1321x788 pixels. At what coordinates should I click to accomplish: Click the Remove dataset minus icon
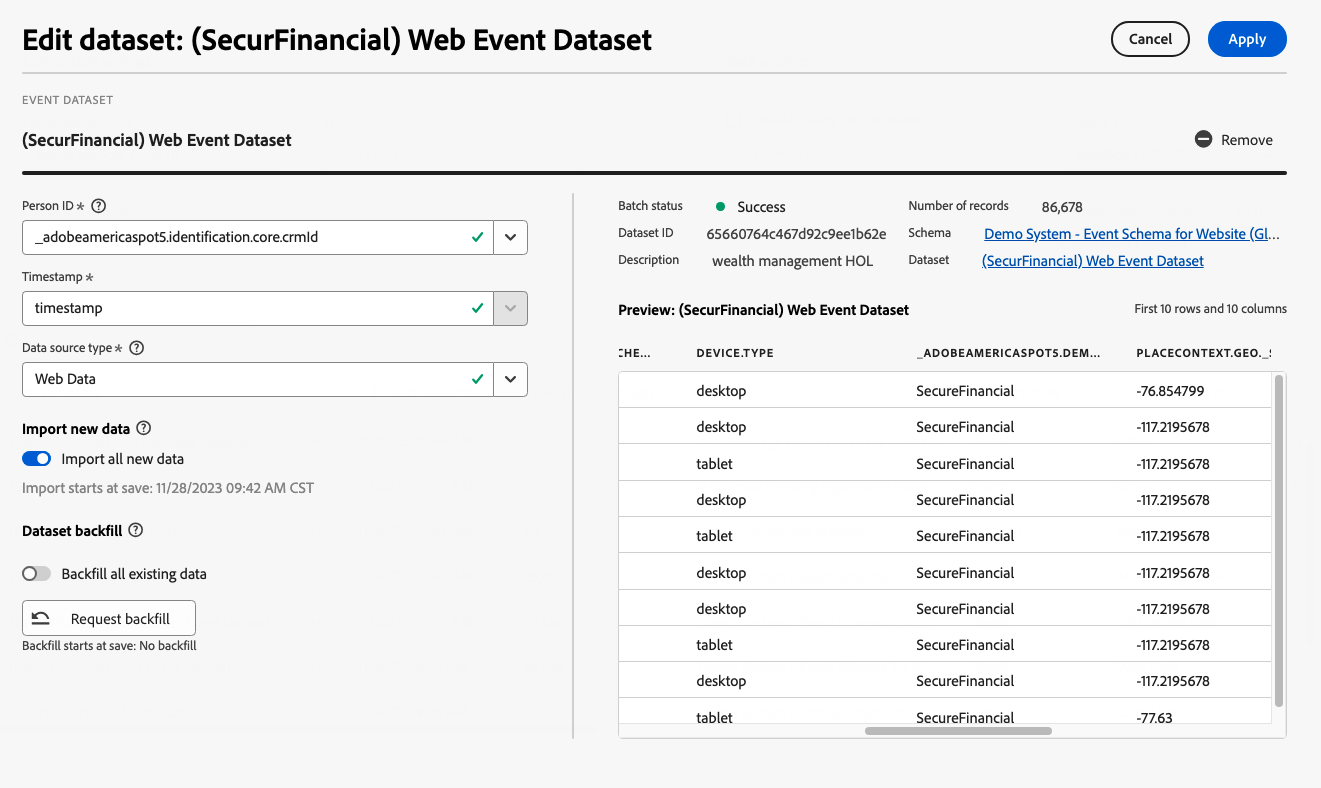point(1204,139)
